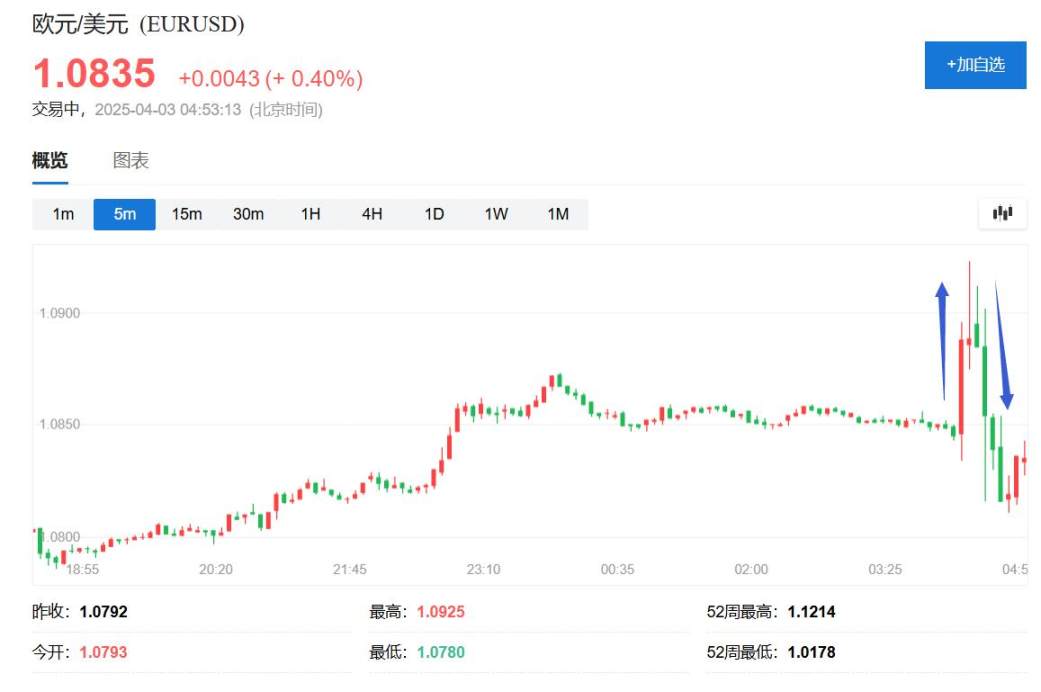Select the 5m timeframe

click(x=124, y=213)
